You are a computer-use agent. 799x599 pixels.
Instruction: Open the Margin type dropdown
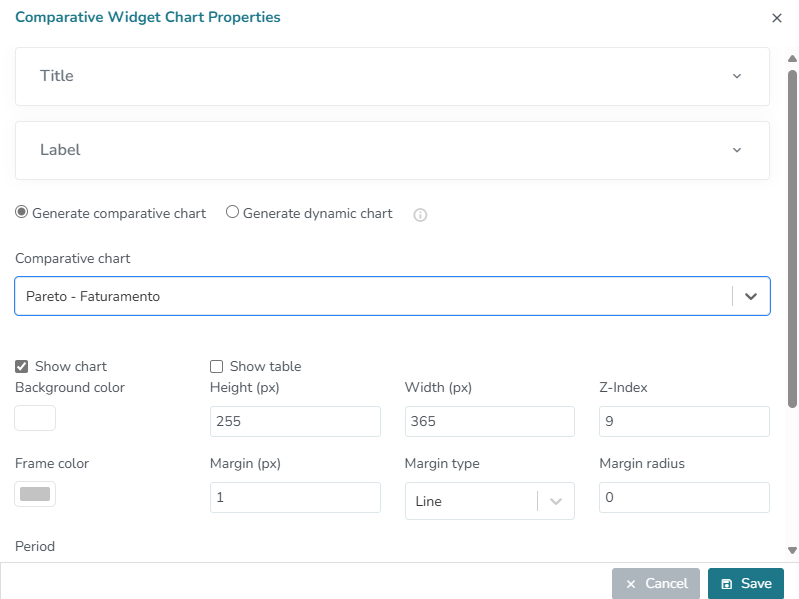tap(490, 501)
